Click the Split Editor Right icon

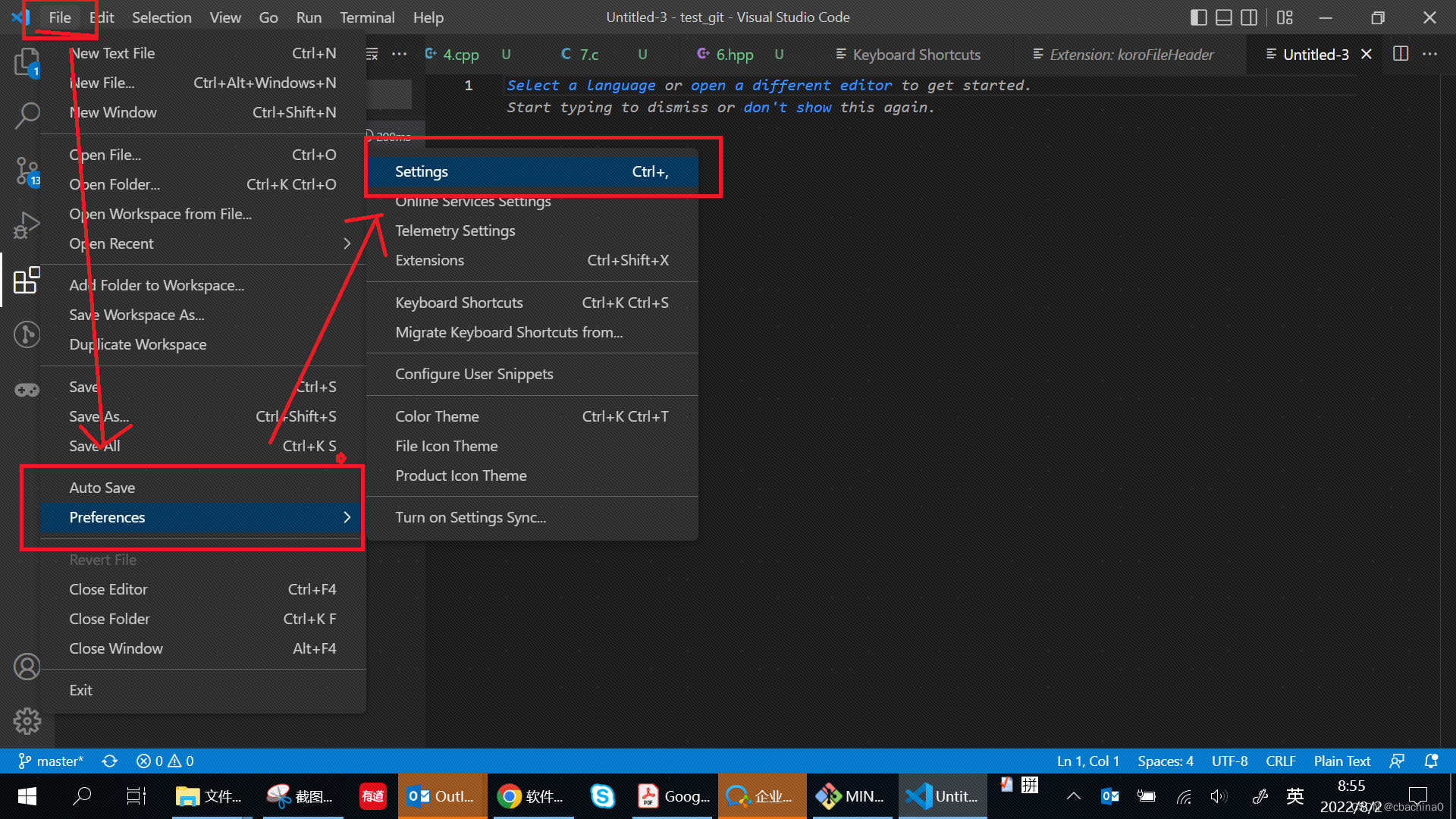pos(1401,54)
